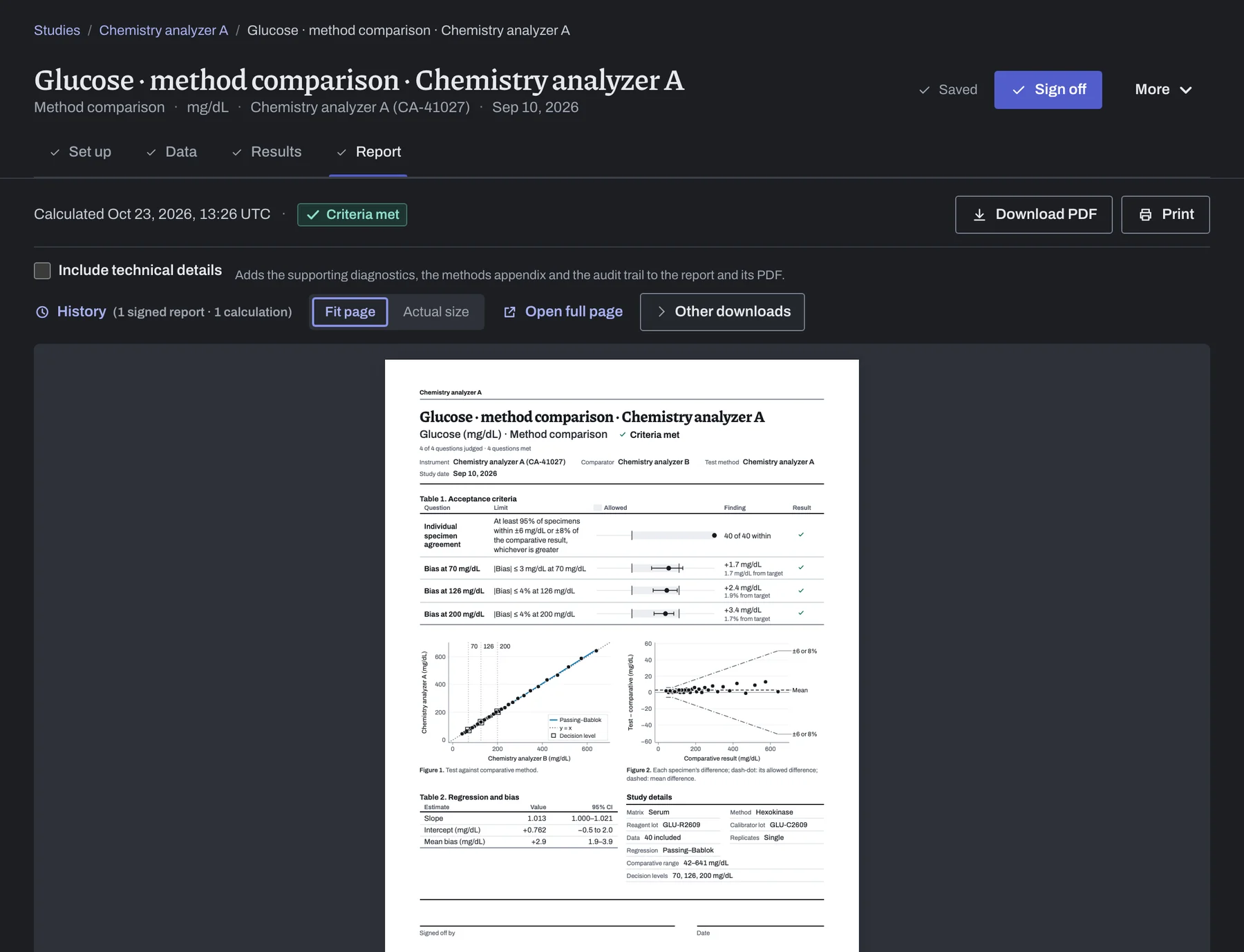Switch to the Set up tab
1244x952 pixels.
click(x=81, y=152)
